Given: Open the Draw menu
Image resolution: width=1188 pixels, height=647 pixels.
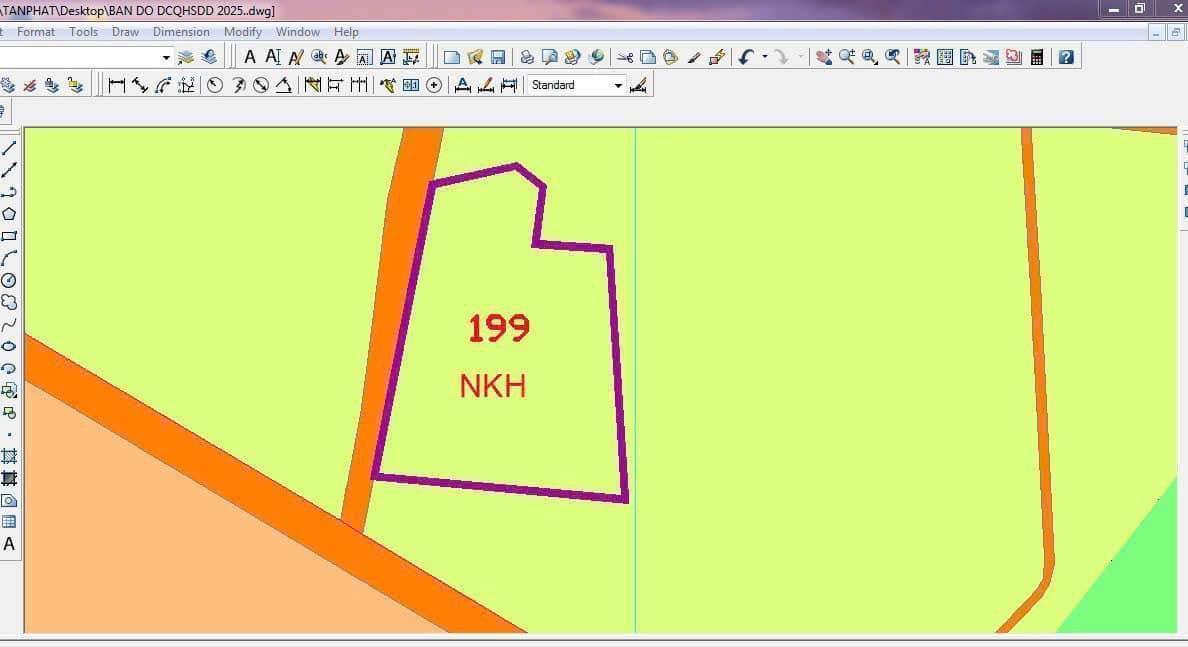Looking at the screenshot, I should click(125, 32).
